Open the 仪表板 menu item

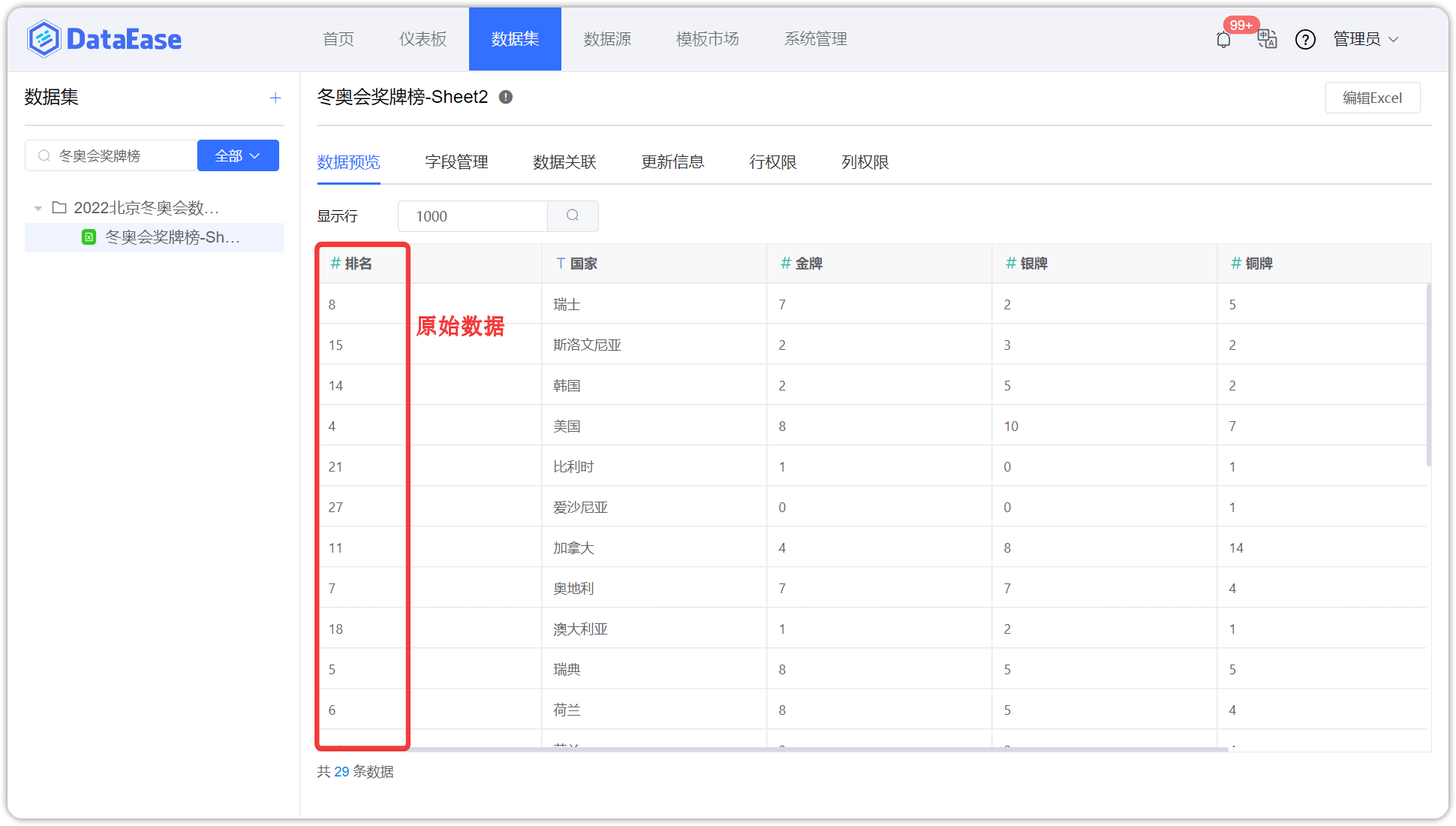(x=423, y=39)
